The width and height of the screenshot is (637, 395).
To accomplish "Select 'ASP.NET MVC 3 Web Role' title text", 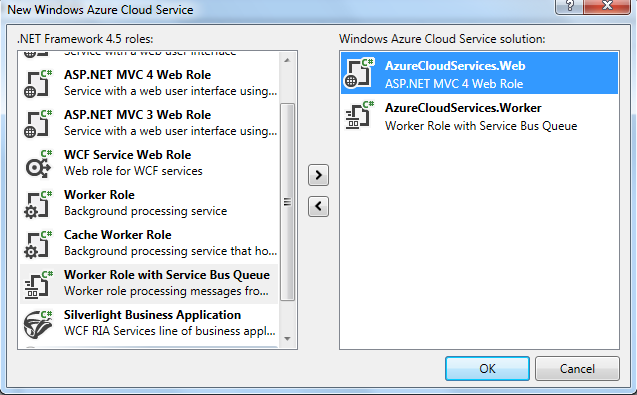I will (x=137, y=115).
